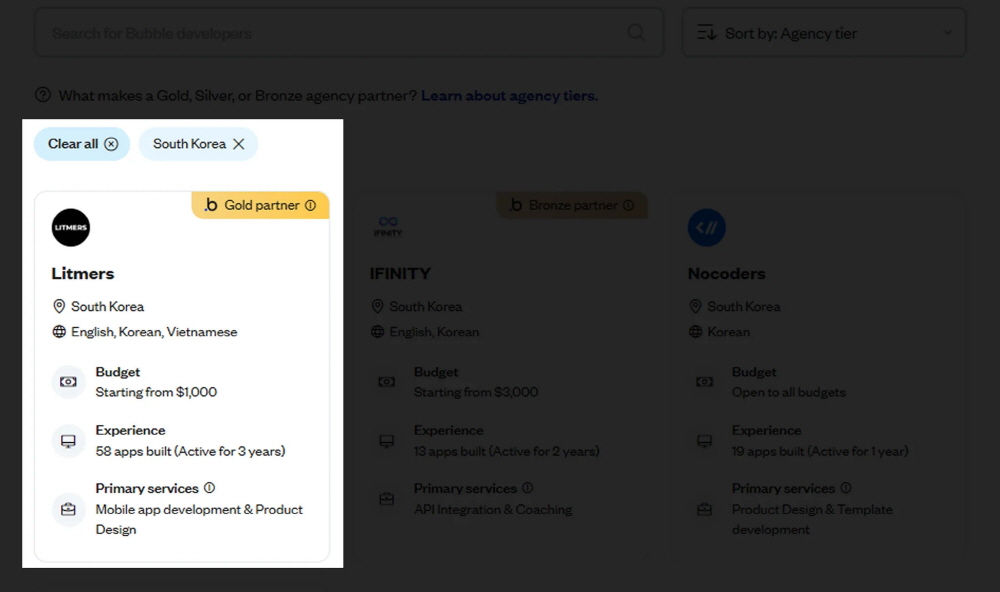
Task: Click the Nocoders blue code logo
Action: pyautogui.click(x=707, y=228)
